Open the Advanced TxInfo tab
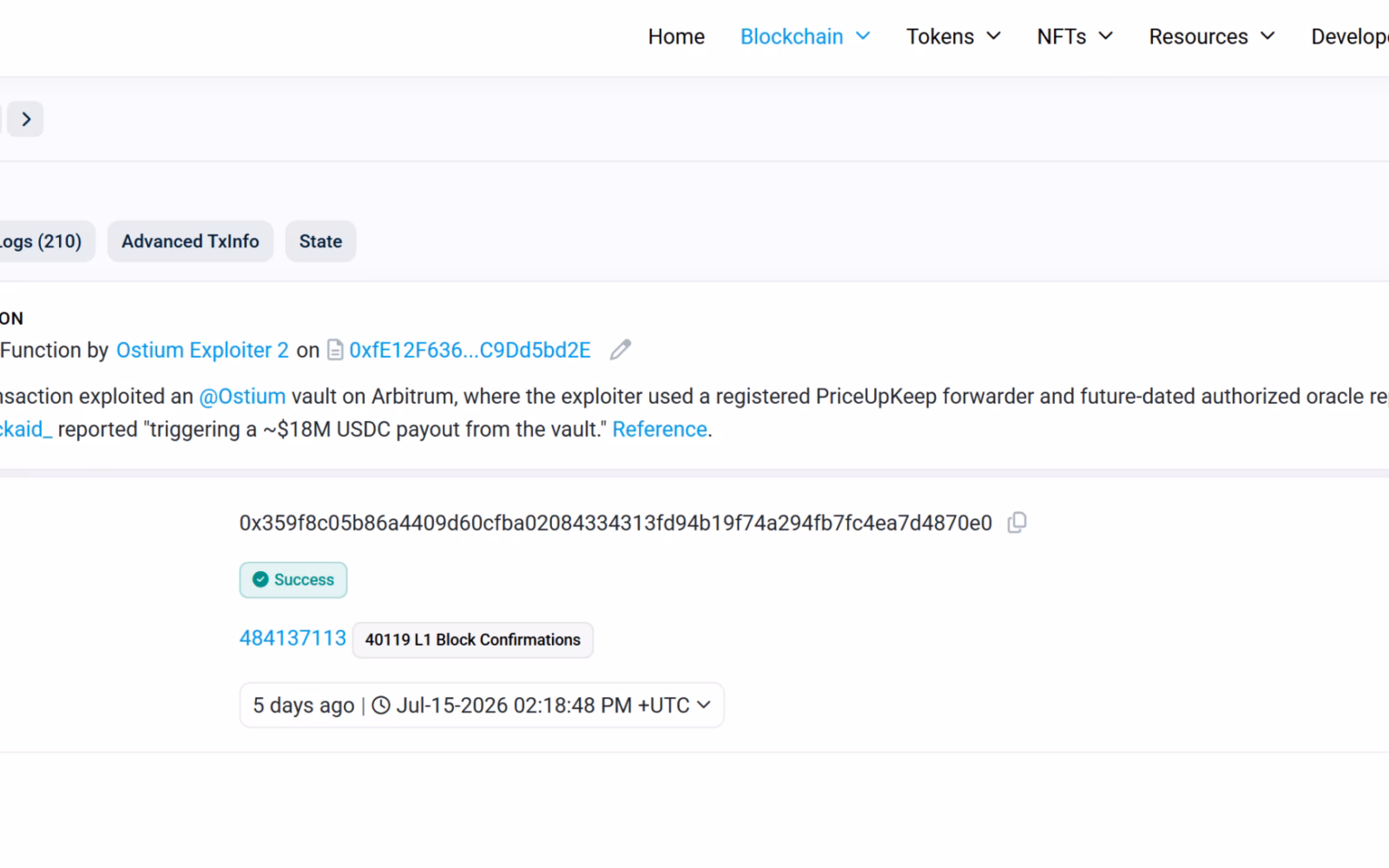Viewport: 1389px width, 868px height. click(190, 241)
